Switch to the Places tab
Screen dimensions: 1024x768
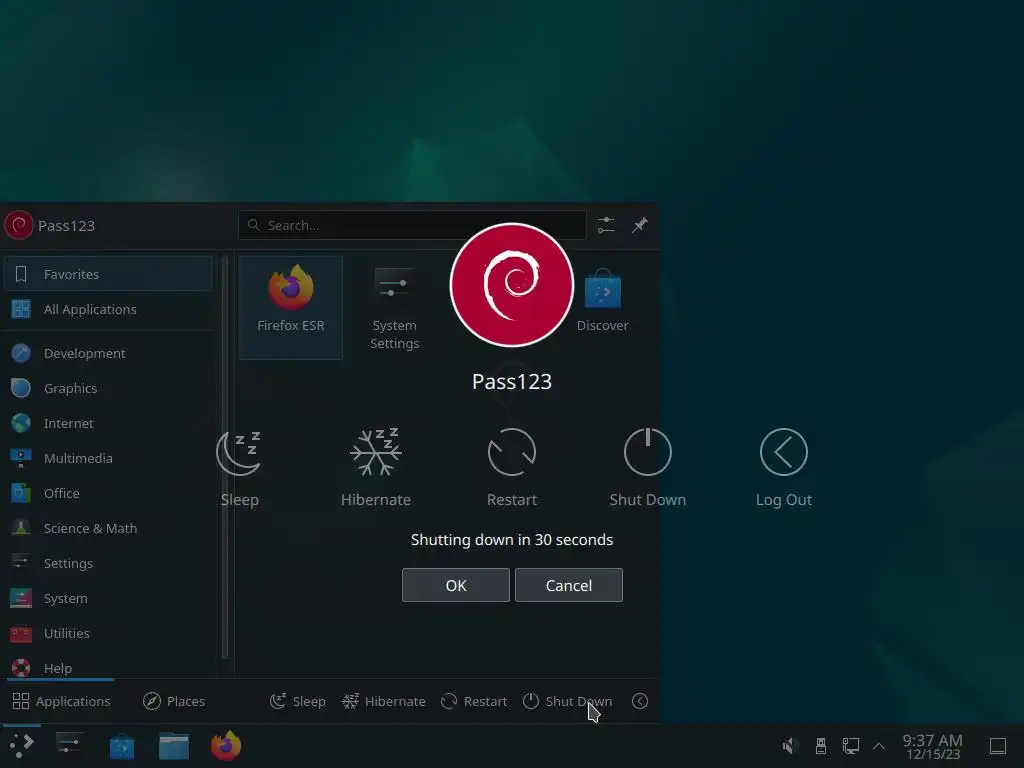pyautogui.click(x=174, y=701)
